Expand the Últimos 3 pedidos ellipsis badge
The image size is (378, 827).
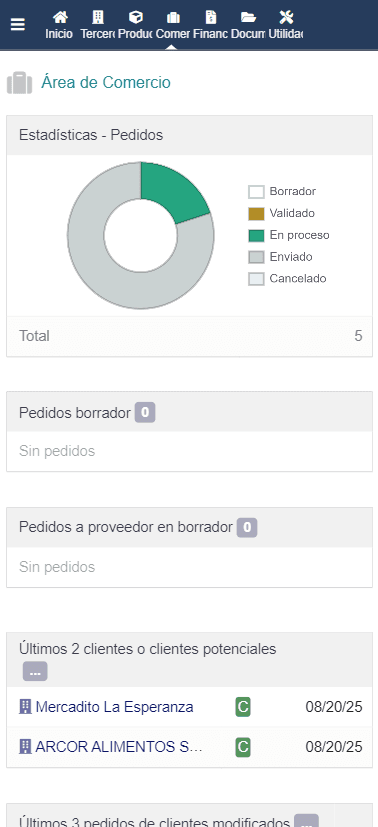(x=306, y=821)
